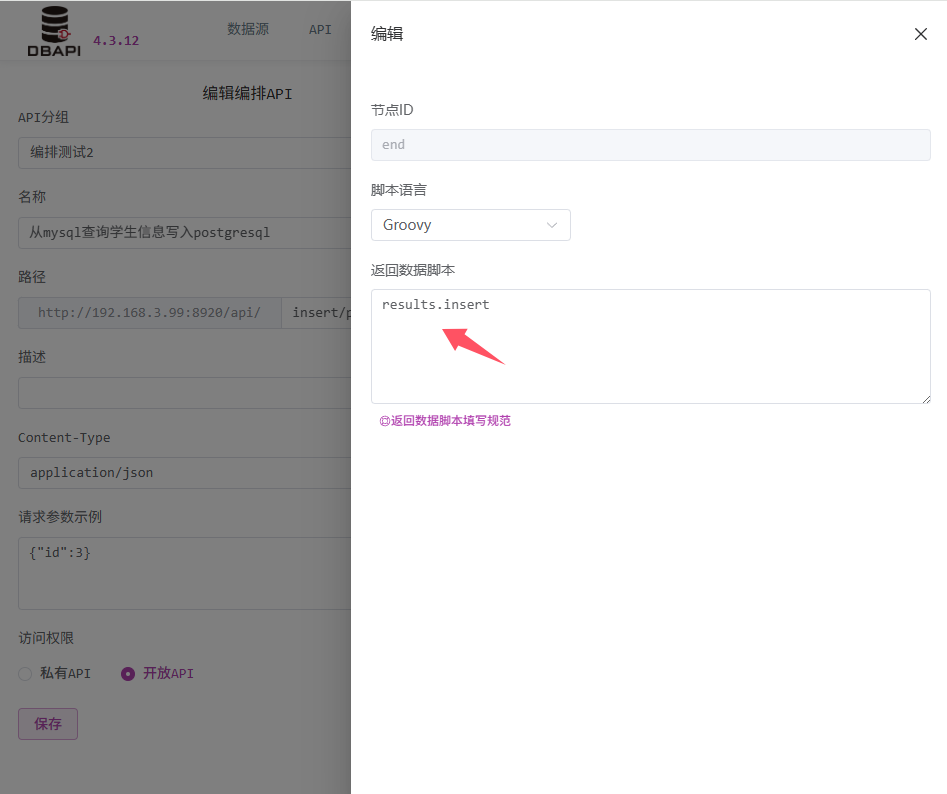Expand the Groovy script language dropdown
This screenshot has height=794, width=947.
470,225
